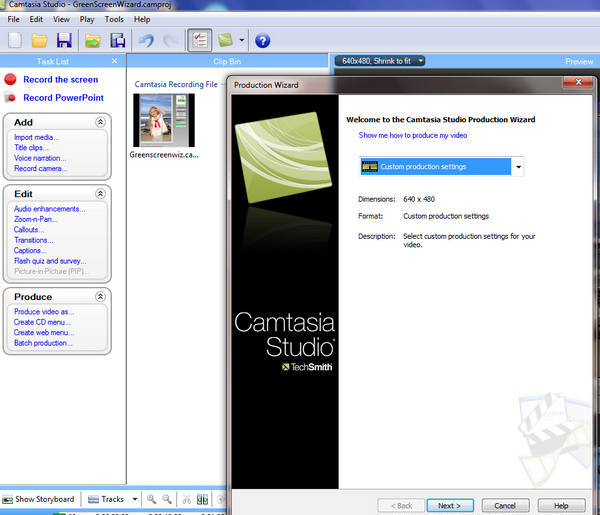Click the Next button in wizard
This screenshot has height=515, width=600.
click(450, 505)
